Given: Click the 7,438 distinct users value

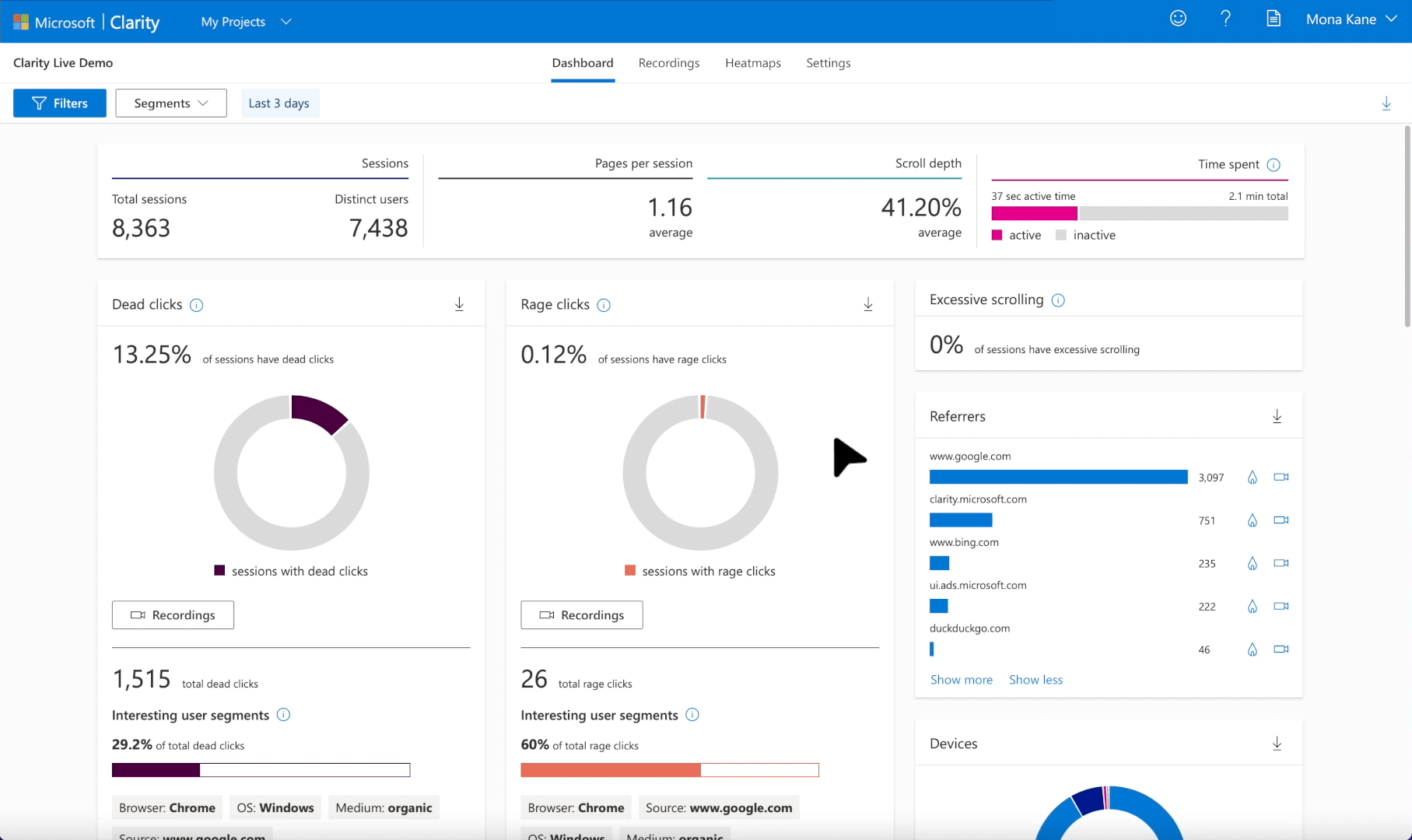Looking at the screenshot, I should [x=379, y=228].
